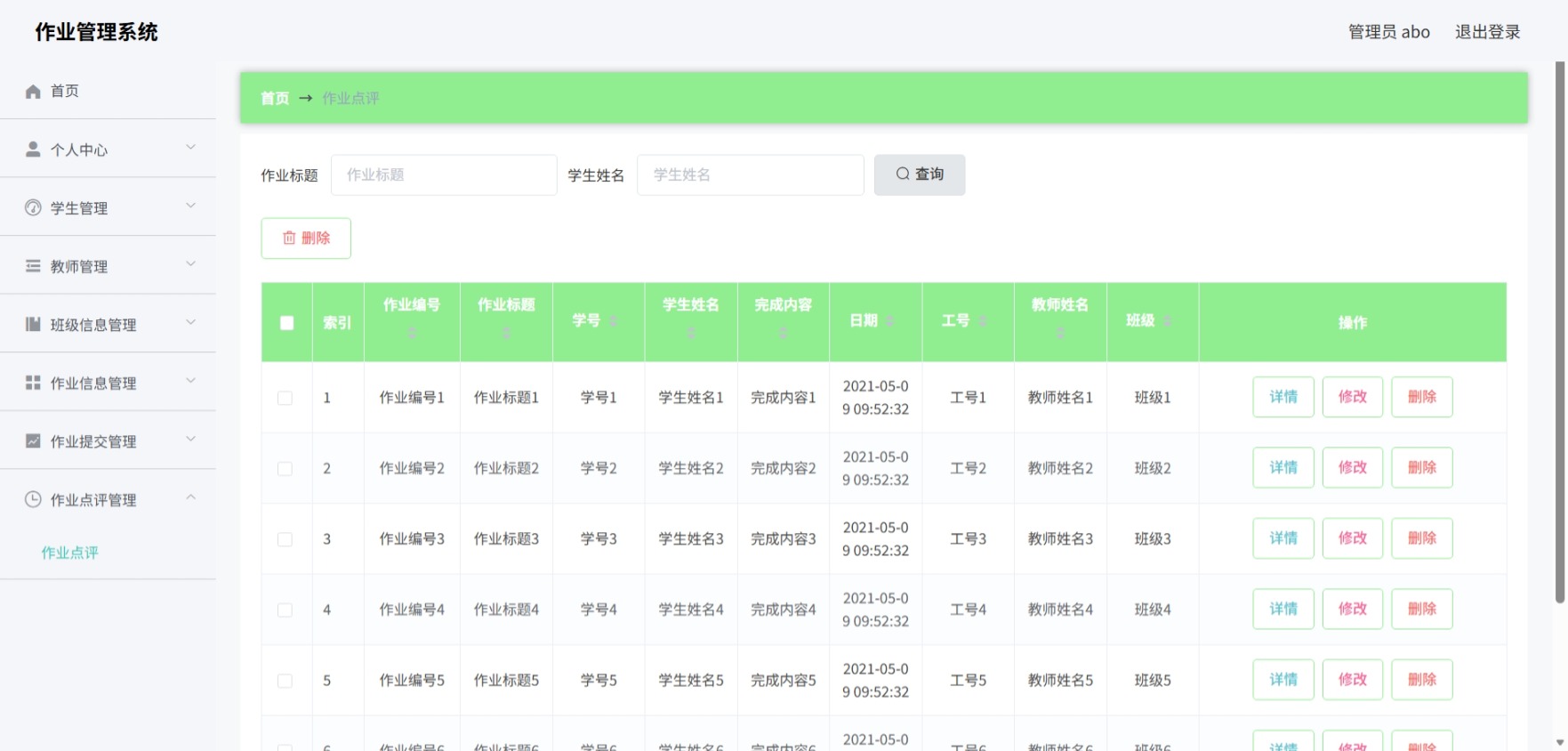The height and width of the screenshot is (751, 1568).
Task: Open 详情 for 作业编号2 row
Action: tap(1283, 467)
